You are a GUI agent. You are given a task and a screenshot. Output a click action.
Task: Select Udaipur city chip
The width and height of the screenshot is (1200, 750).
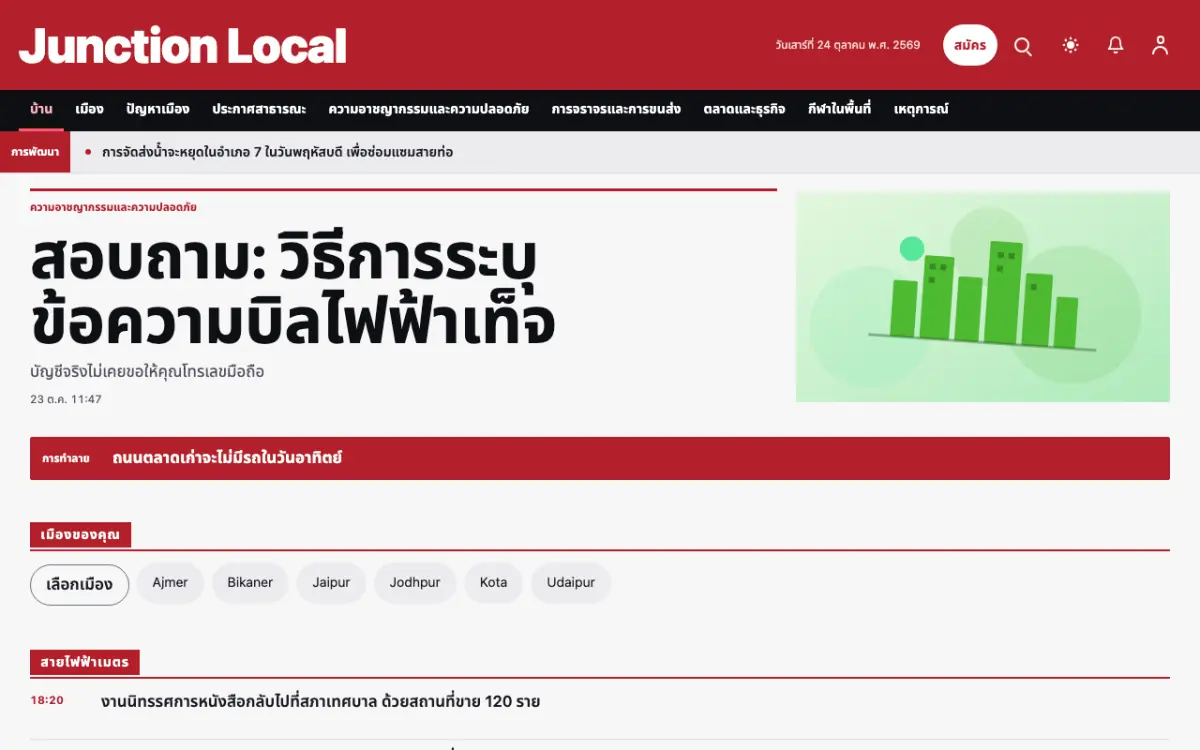pos(571,583)
